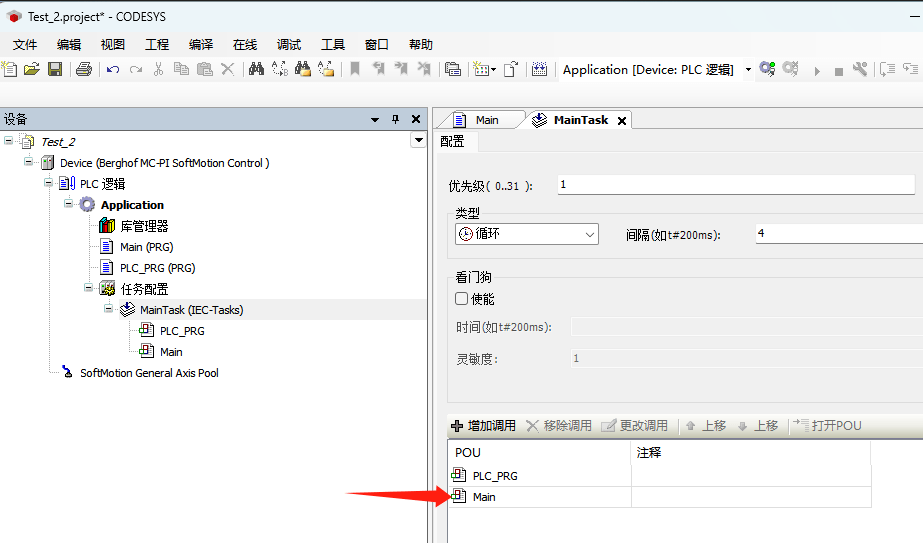923x543 pixels.
Task: Open project using the folder icon
Action: coord(32,69)
